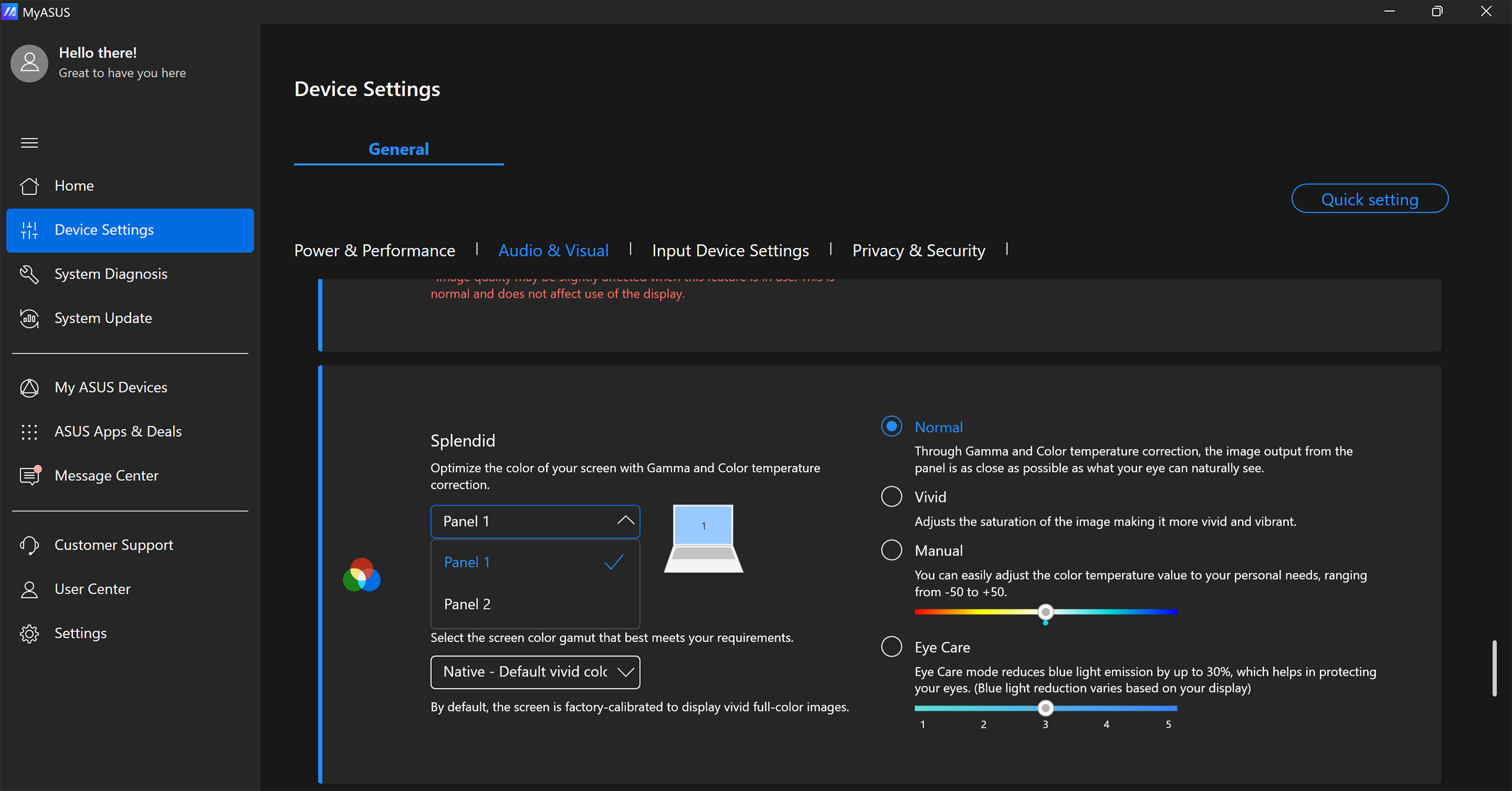Open Privacy & Security section
Viewport: 1512px width, 791px height.
[x=918, y=250]
